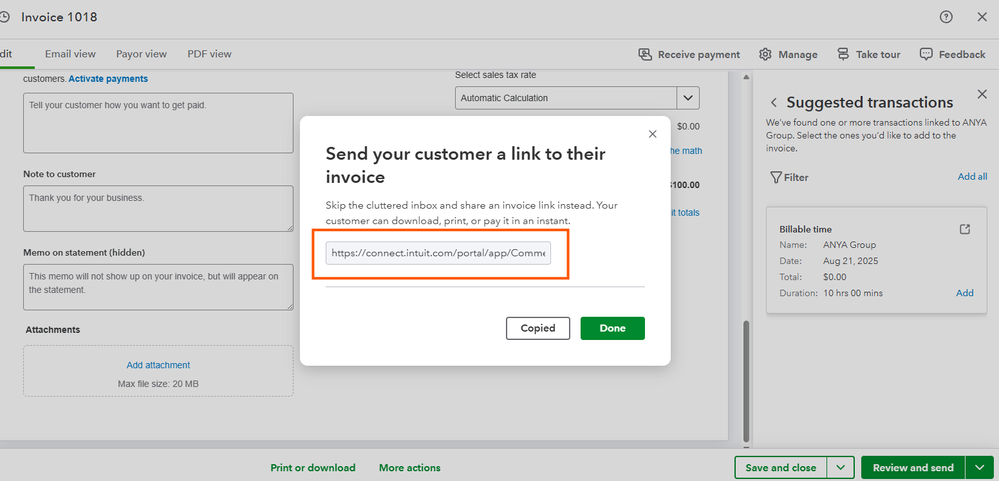This screenshot has width=999, height=481.
Task: Expand the Save and close dropdown arrow
Action: (841, 468)
